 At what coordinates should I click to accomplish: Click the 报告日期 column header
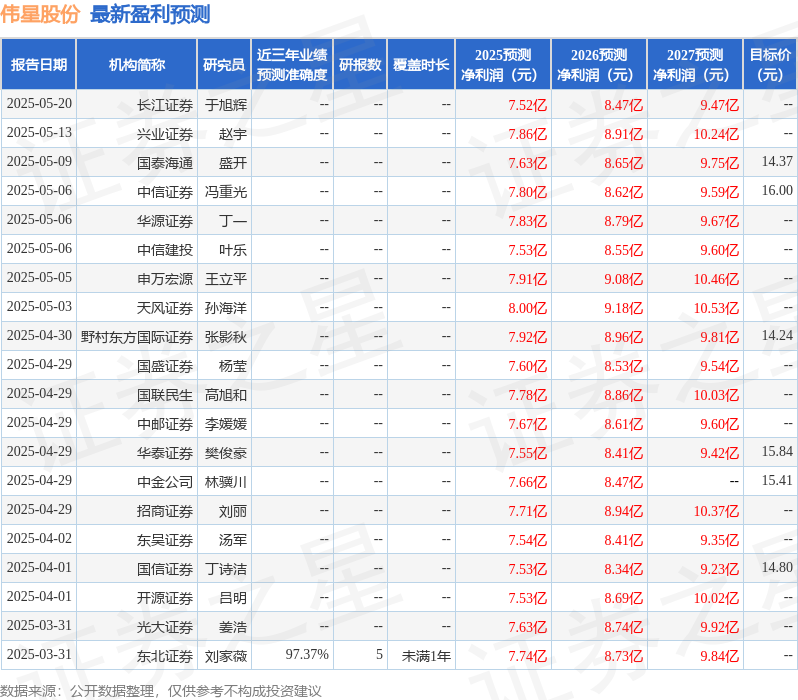pyautogui.click(x=39, y=64)
